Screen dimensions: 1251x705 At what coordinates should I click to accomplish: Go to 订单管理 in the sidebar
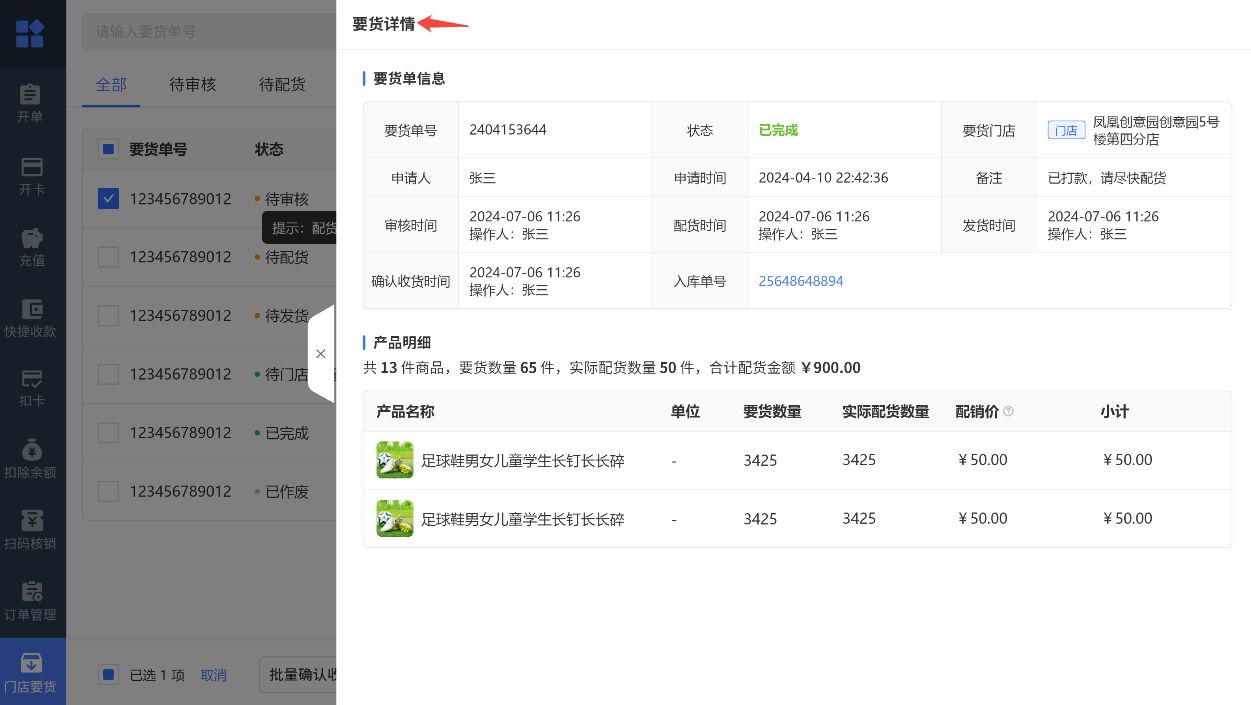[31, 593]
